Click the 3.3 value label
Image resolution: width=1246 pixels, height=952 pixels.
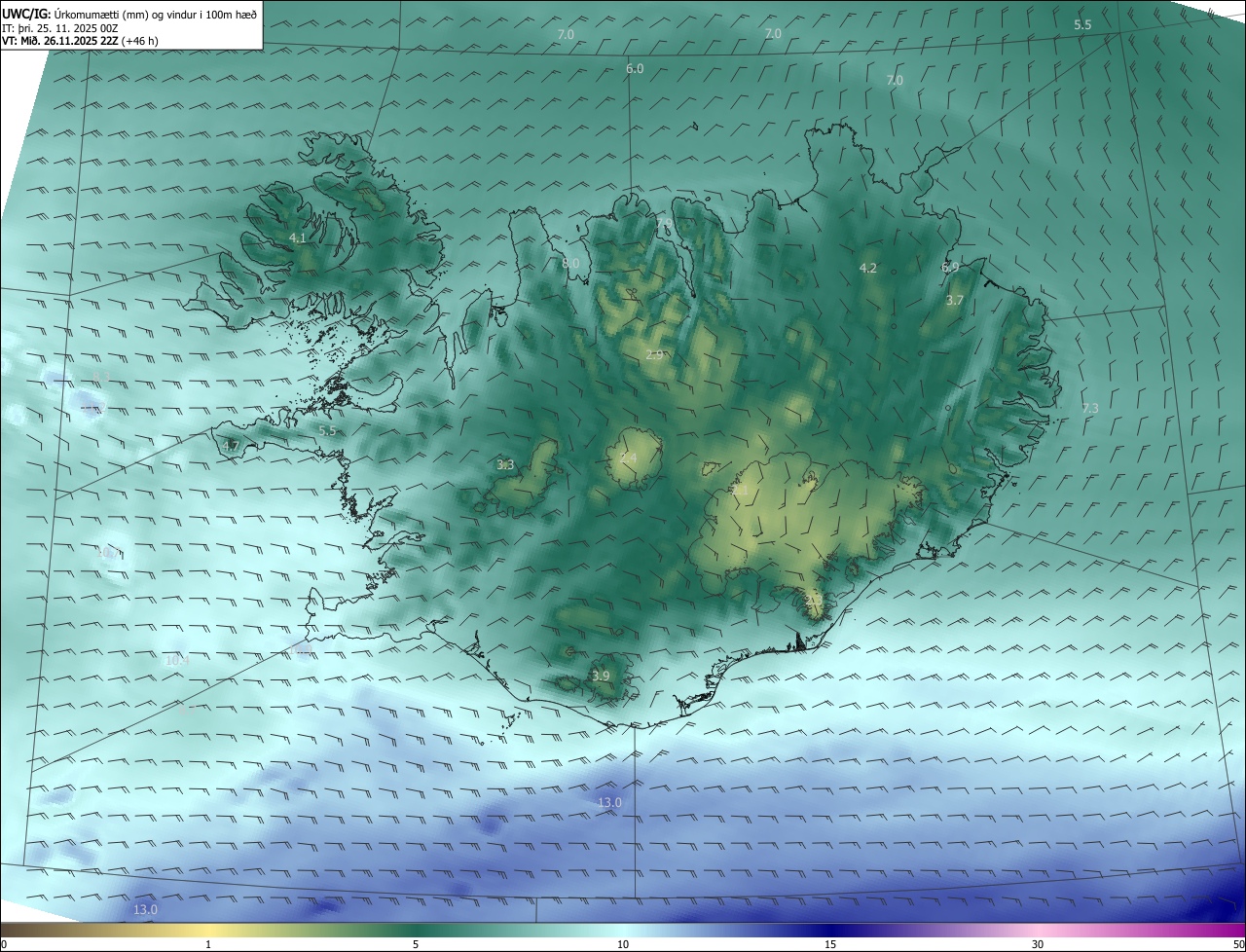(505, 465)
